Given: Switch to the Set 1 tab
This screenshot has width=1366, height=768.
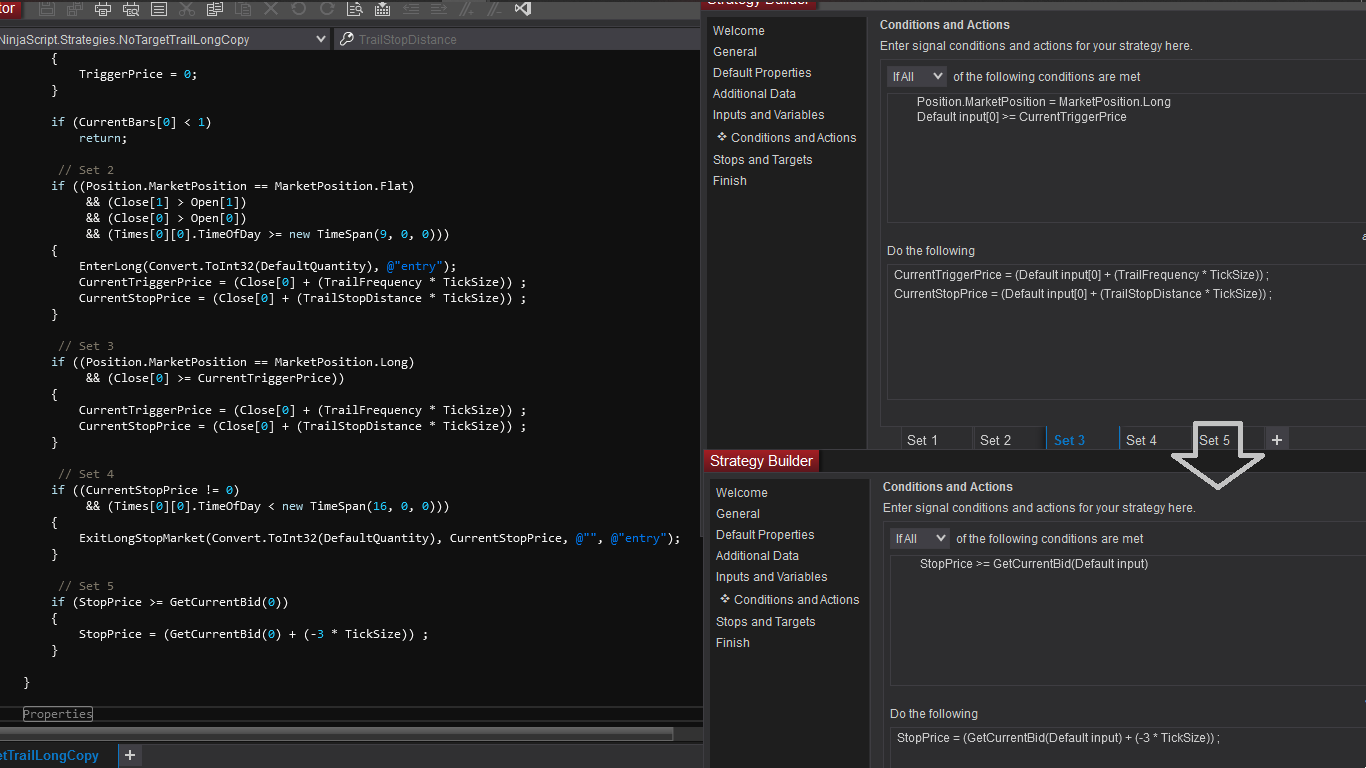Looking at the screenshot, I should click(x=922, y=440).
